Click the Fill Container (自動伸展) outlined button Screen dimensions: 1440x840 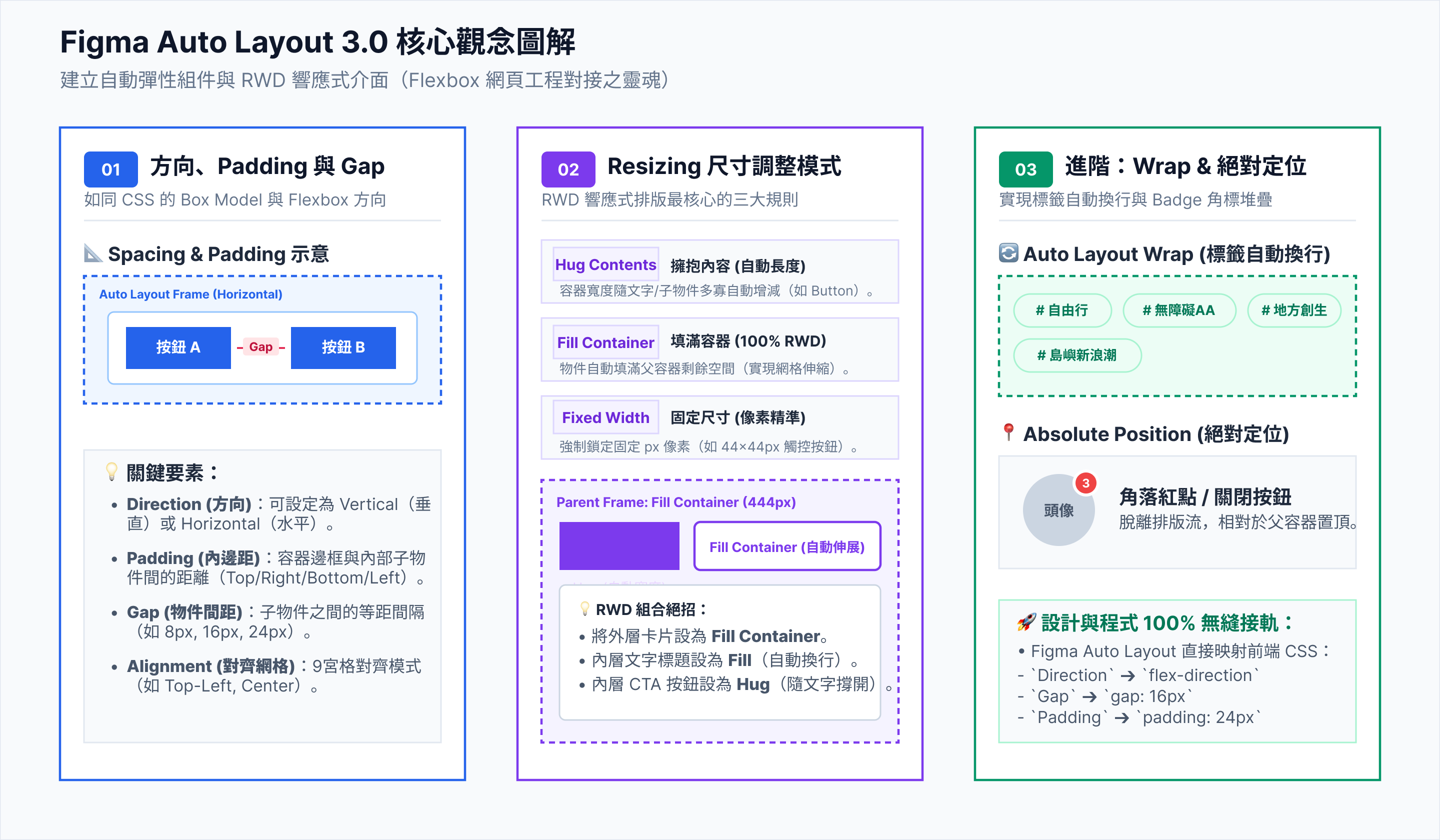(787, 546)
